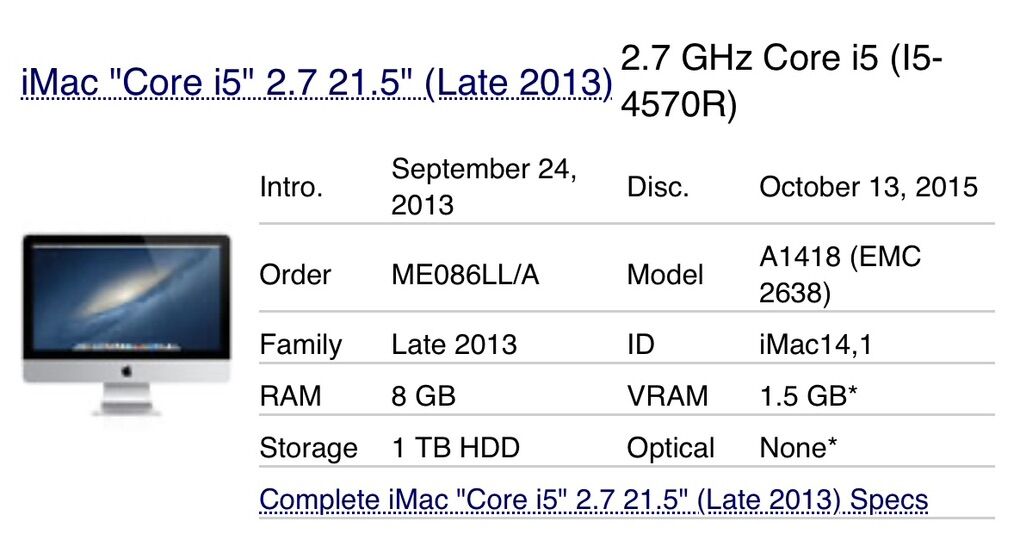Click the Intro. row label
The width and height of the screenshot is (1020, 540).
click(291, 187)
